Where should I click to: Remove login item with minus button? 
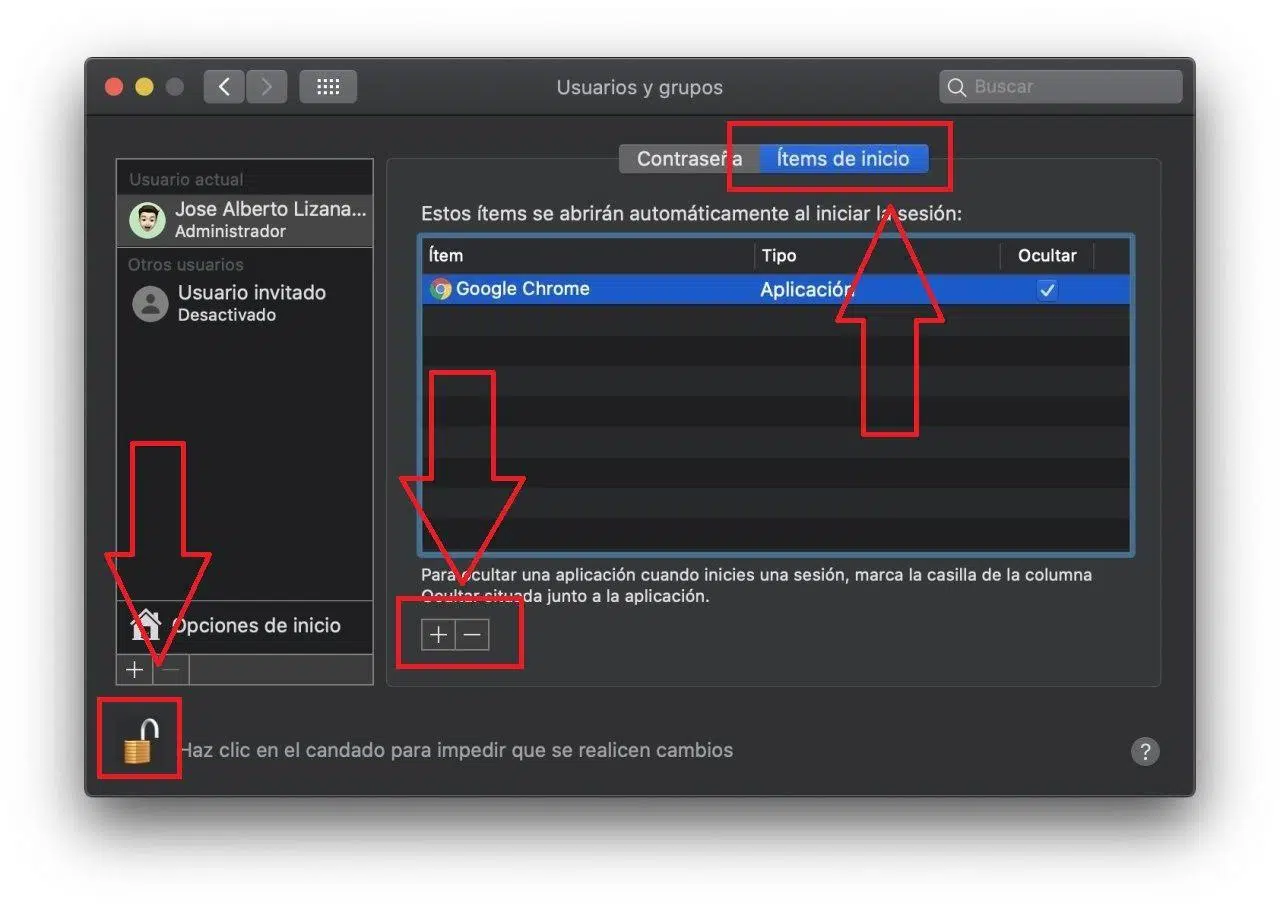click(x=473, y=635)
